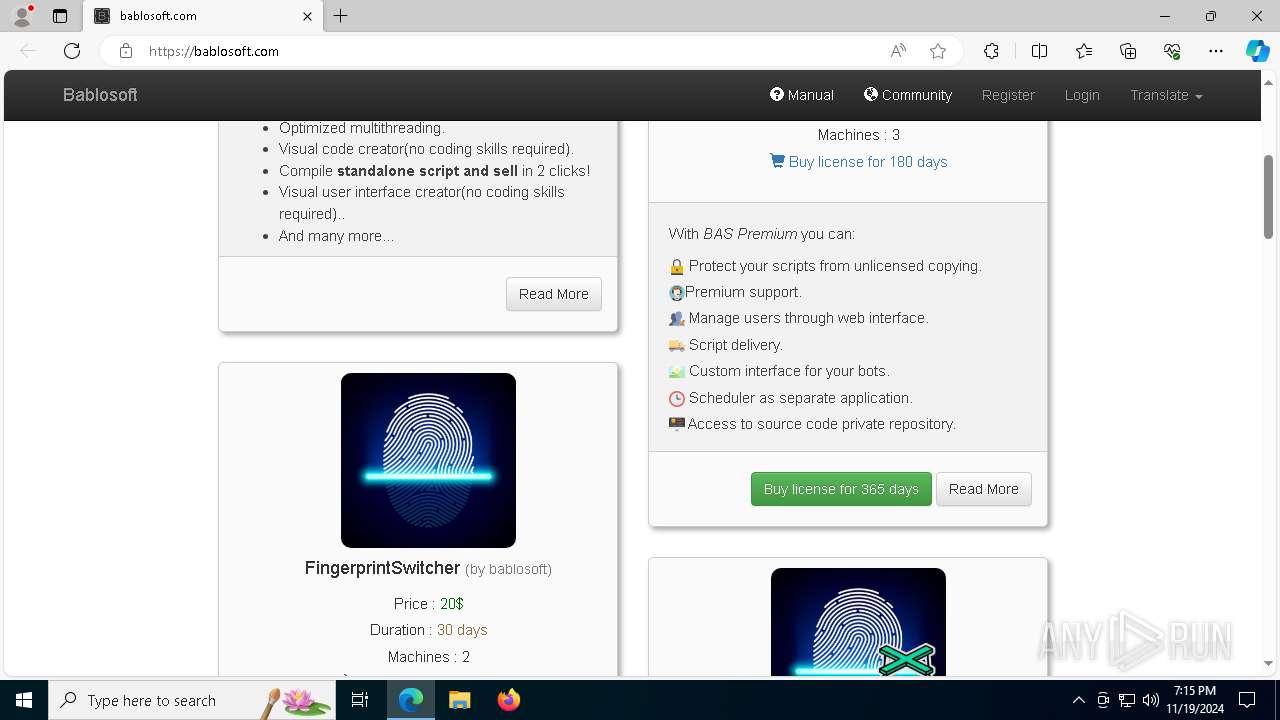Click the Custom interface icon
Screen dimensions: 1280x720
coord(677,372)
